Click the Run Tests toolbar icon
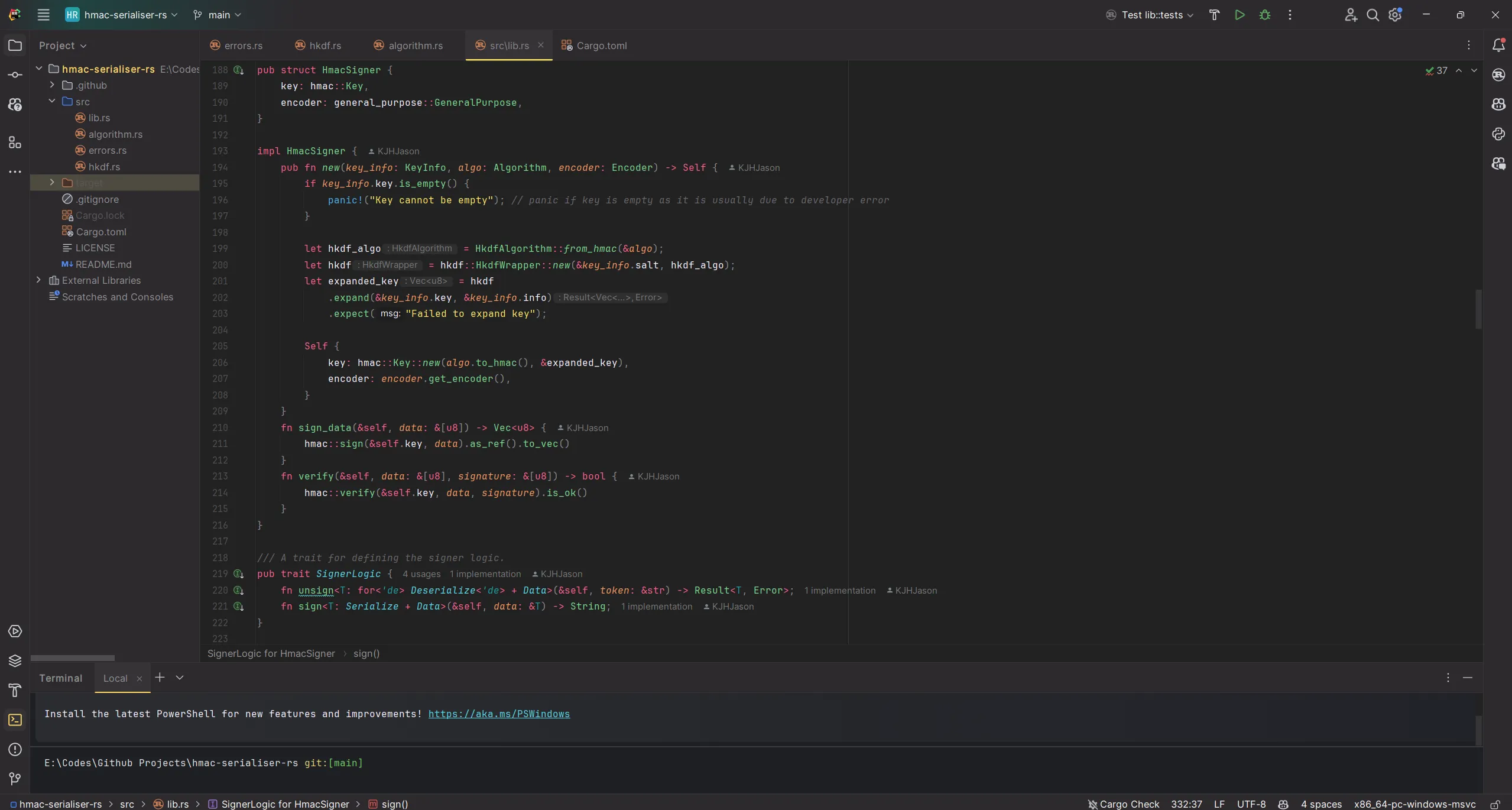Viewport: 1512px width, 810px height. [x=1240, y=14]
